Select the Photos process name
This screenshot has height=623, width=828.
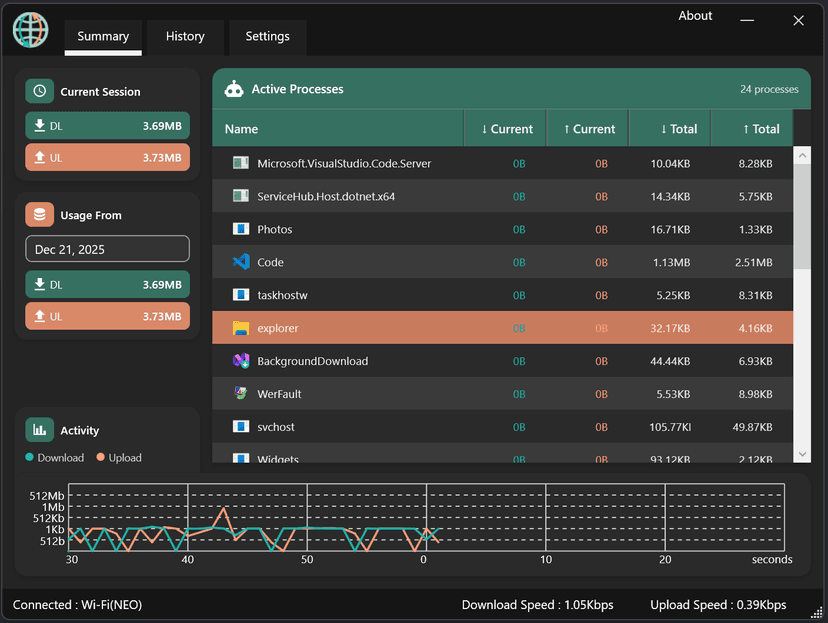(275, 229)
